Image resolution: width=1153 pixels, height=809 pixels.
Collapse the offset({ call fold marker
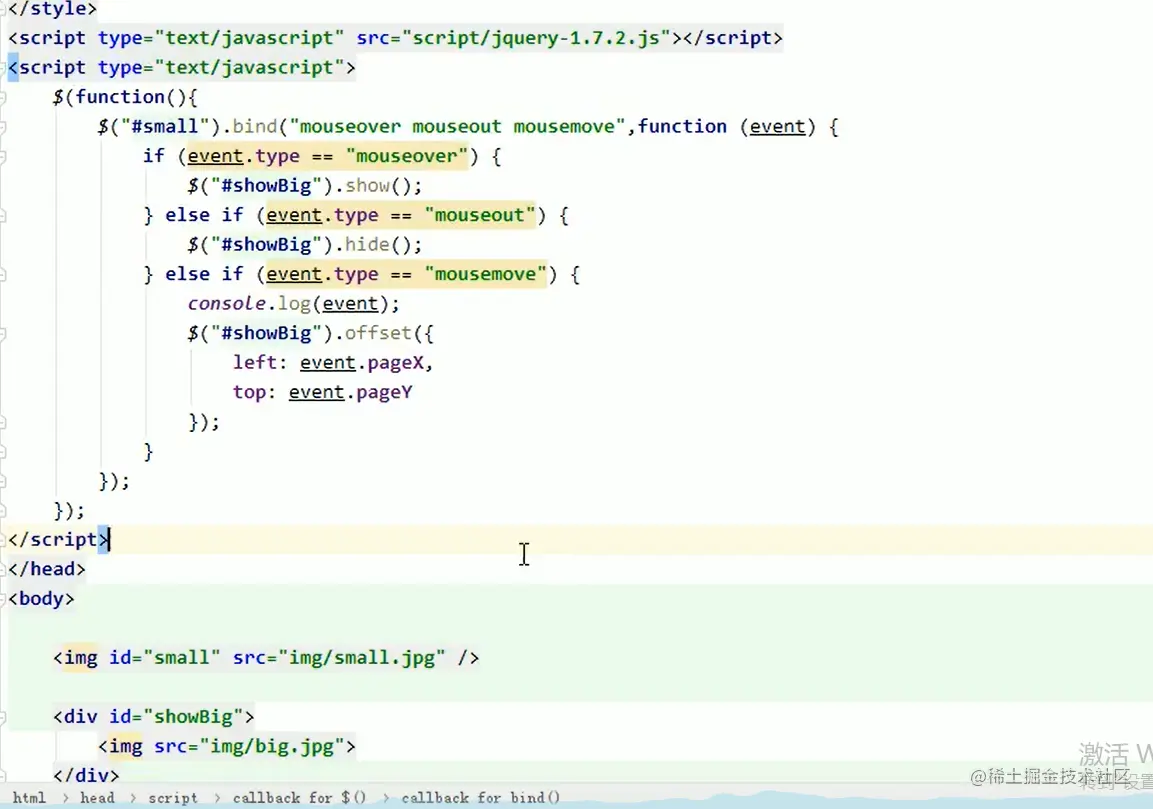2,333
